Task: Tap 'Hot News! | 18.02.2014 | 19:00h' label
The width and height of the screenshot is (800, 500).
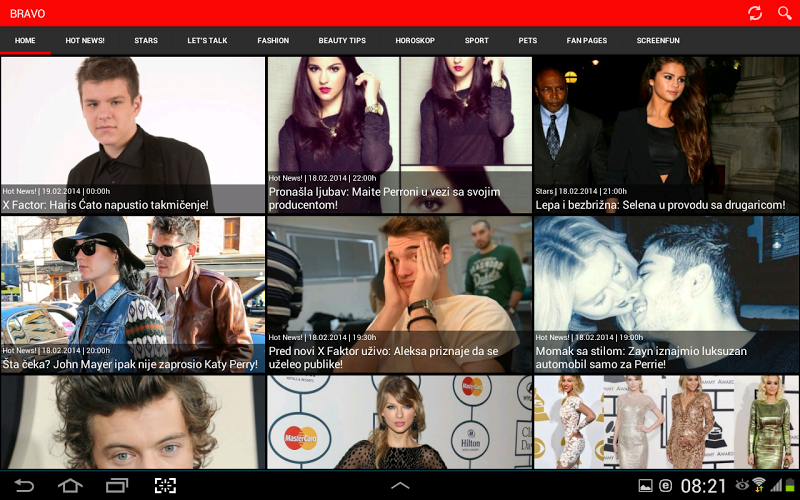Action: (x=589, y=337)
